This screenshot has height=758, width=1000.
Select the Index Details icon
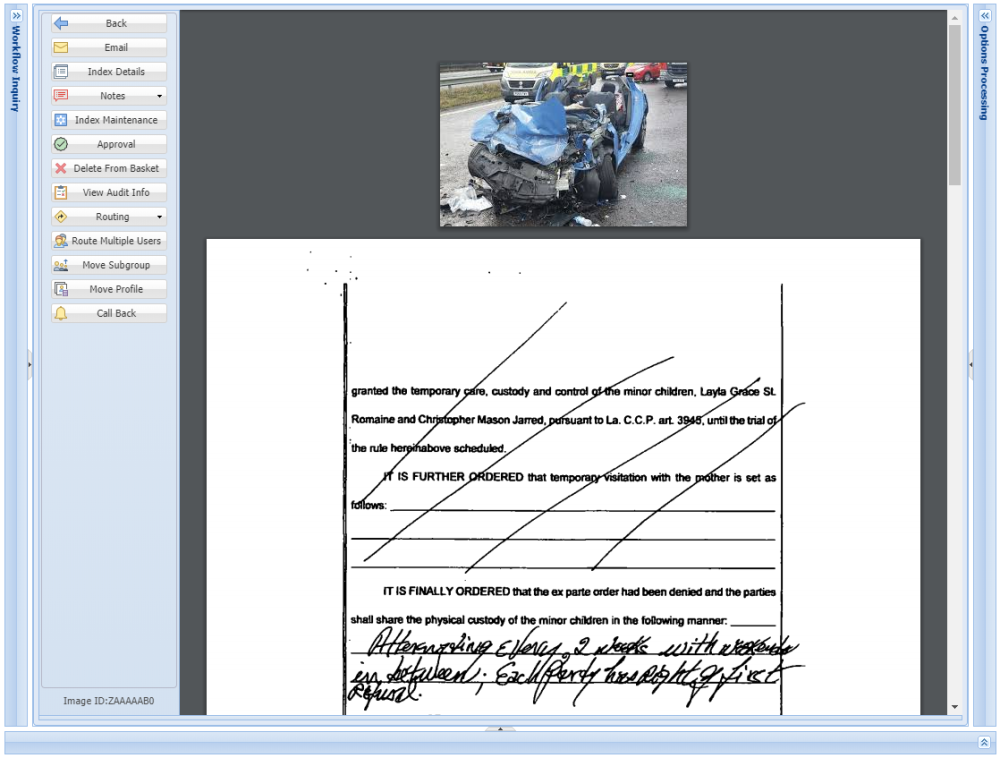tap(61, 71)
